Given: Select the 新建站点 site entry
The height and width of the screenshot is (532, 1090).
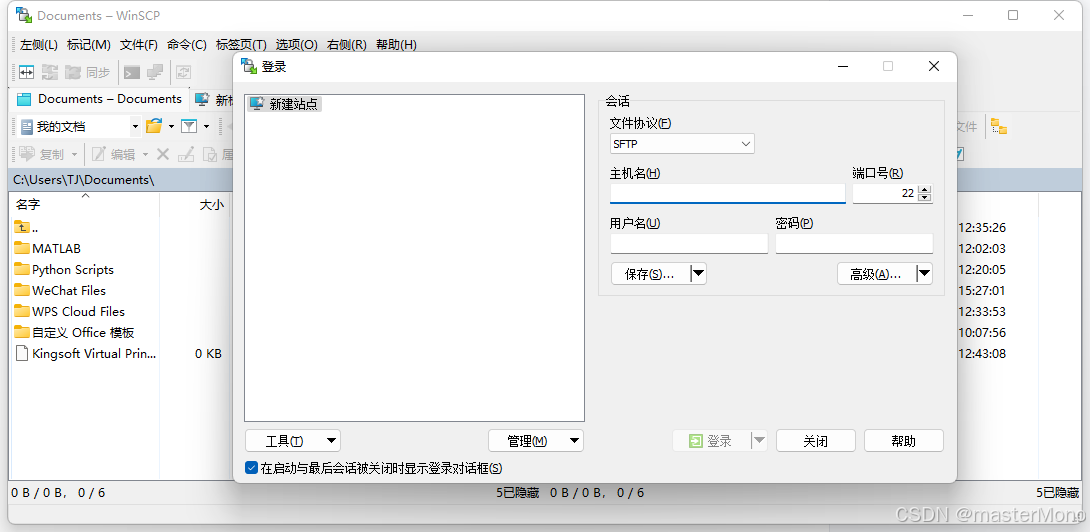Looking at the screenshot, I should (x=284, y=104).
